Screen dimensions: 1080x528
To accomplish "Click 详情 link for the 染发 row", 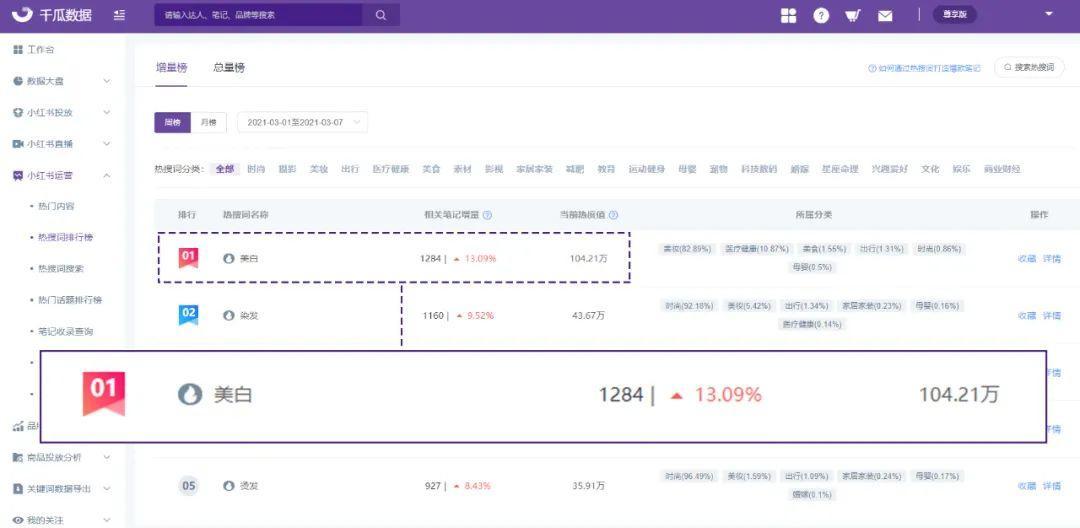I will click(1051, 315).
